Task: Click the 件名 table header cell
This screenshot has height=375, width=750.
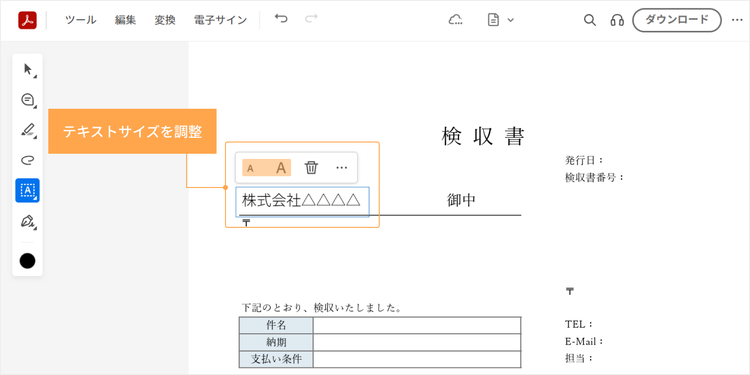Action: click(x=276, y=325)
